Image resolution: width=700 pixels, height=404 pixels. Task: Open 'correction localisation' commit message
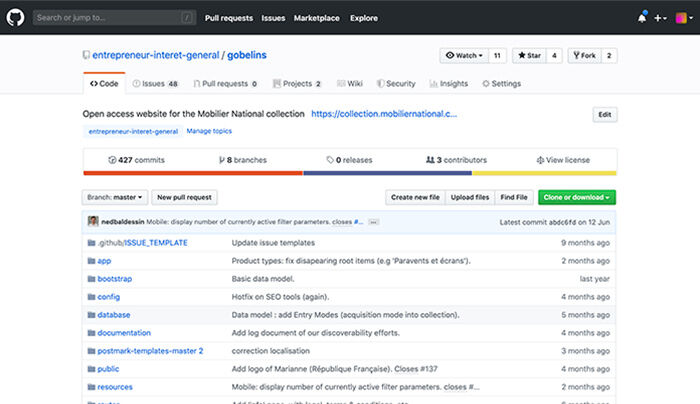tap(271, 351)
